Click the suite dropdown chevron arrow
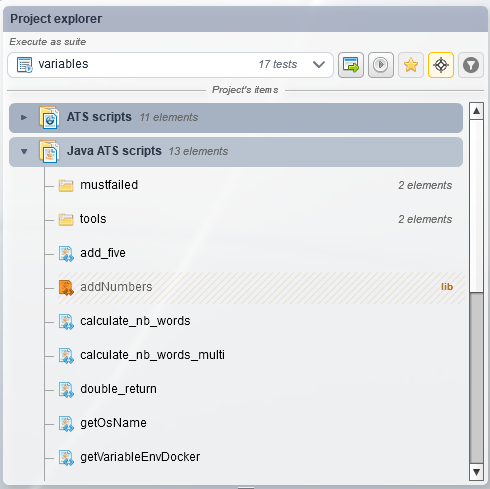 pos(319,64)
